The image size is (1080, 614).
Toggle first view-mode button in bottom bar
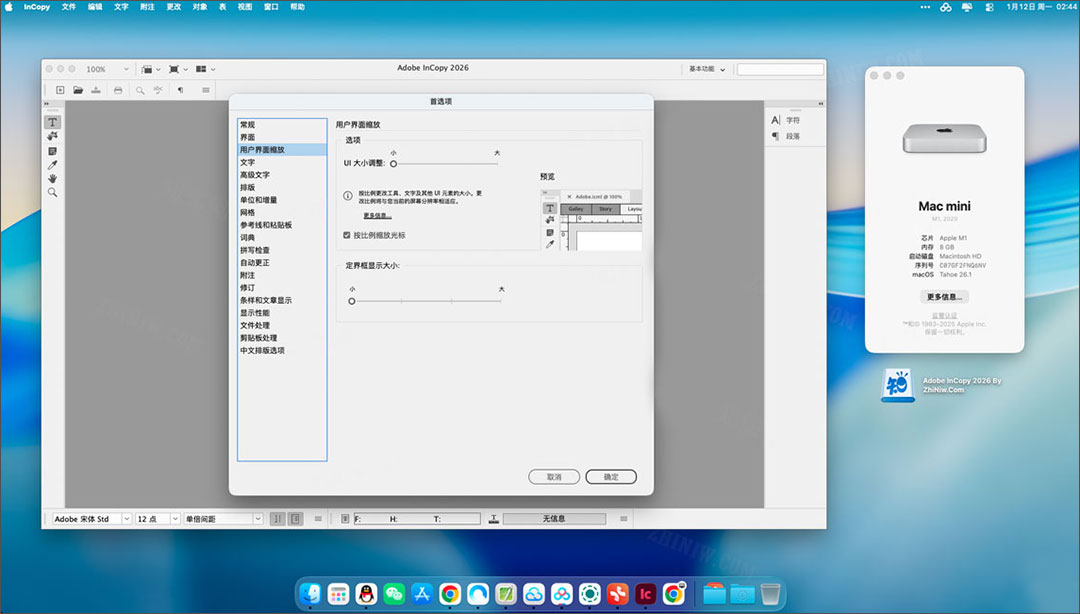pos(278,519)
